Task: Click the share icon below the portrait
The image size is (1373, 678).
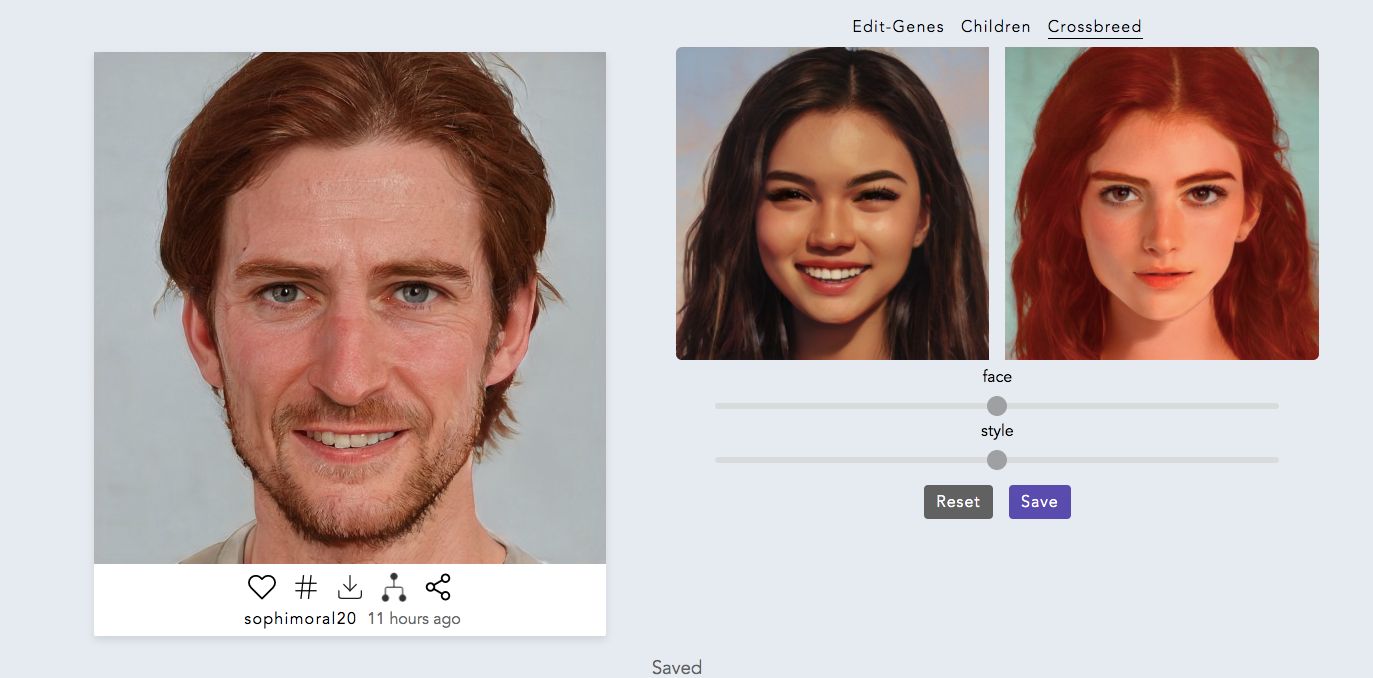Action: (x=438, y=587)
